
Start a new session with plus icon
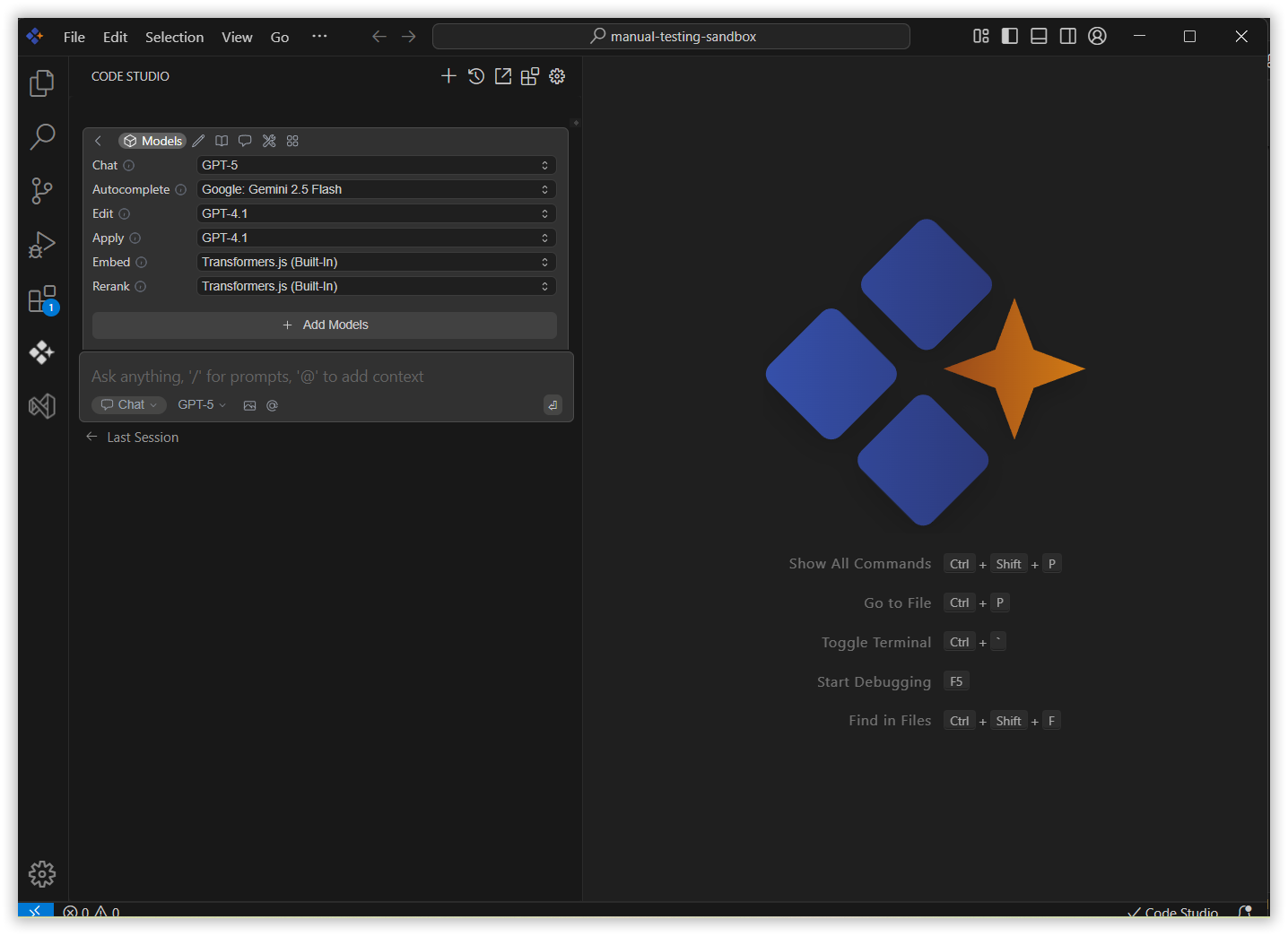click(448, 76)
